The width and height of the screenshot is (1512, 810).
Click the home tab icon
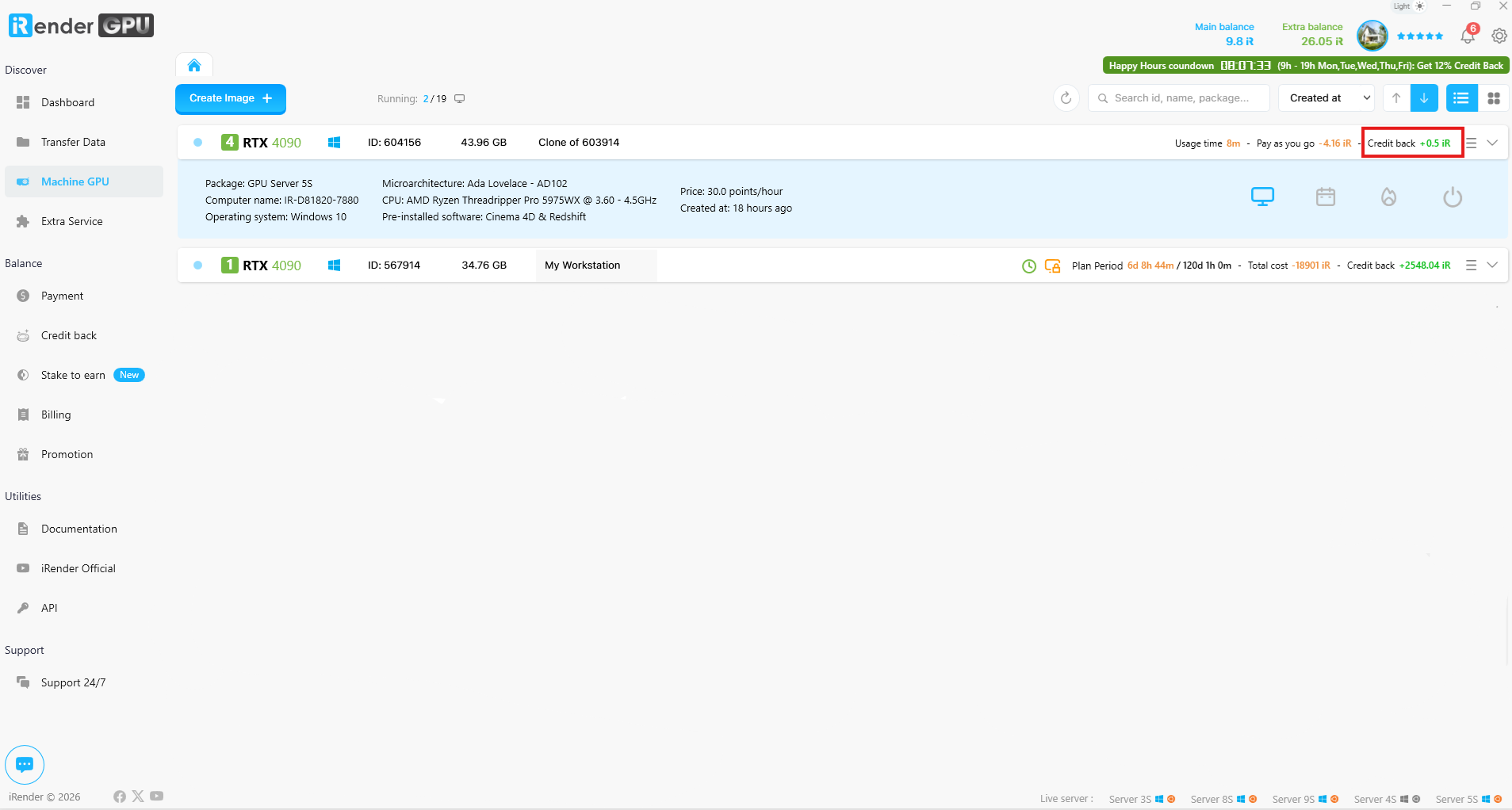tap(194, 65)
